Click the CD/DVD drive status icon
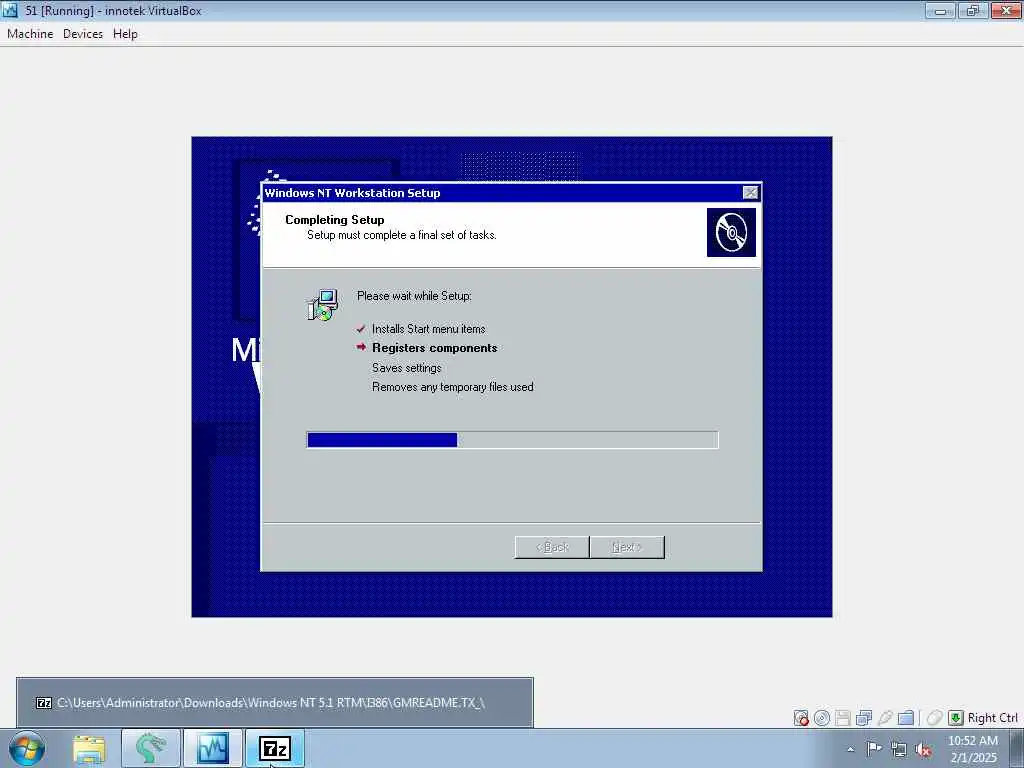The width and height of the screenshot is (1024, 768). coord(822,718)
